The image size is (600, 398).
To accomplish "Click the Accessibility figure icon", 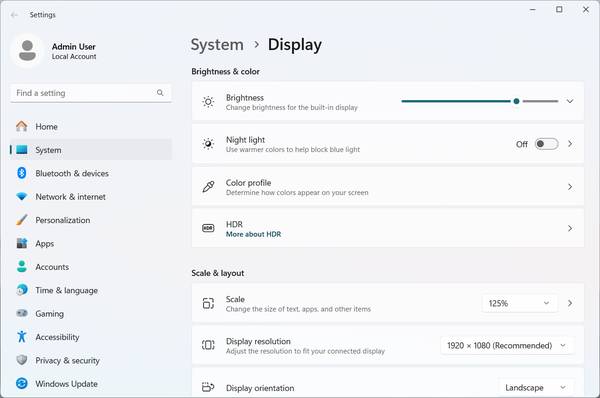I will click(x=22, y=336).
